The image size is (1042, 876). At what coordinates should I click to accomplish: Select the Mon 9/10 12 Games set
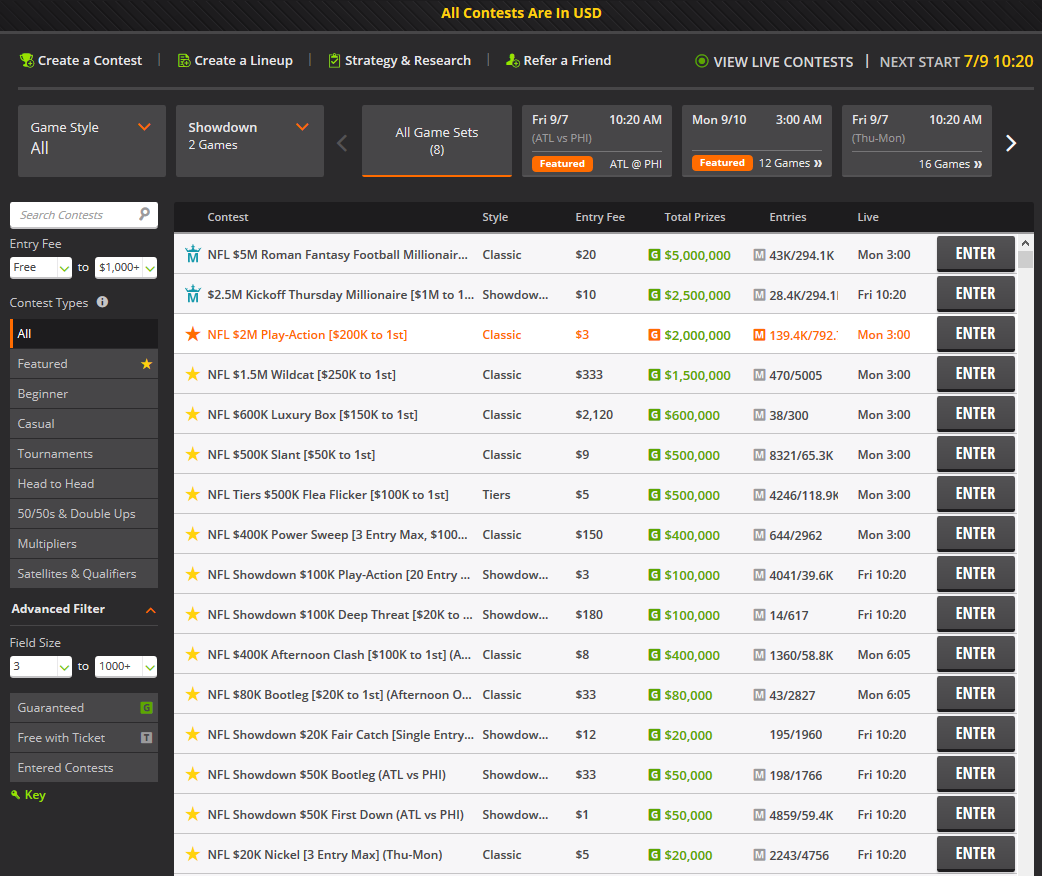coord(757,141)
